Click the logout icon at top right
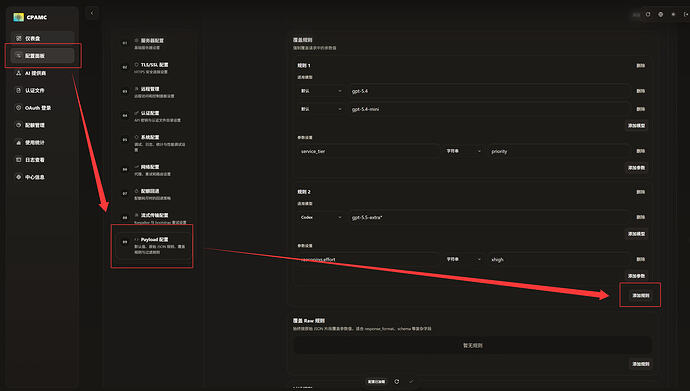Image resolution: width=690 pixels, height=391 pixels. click(x=686, y=15)
